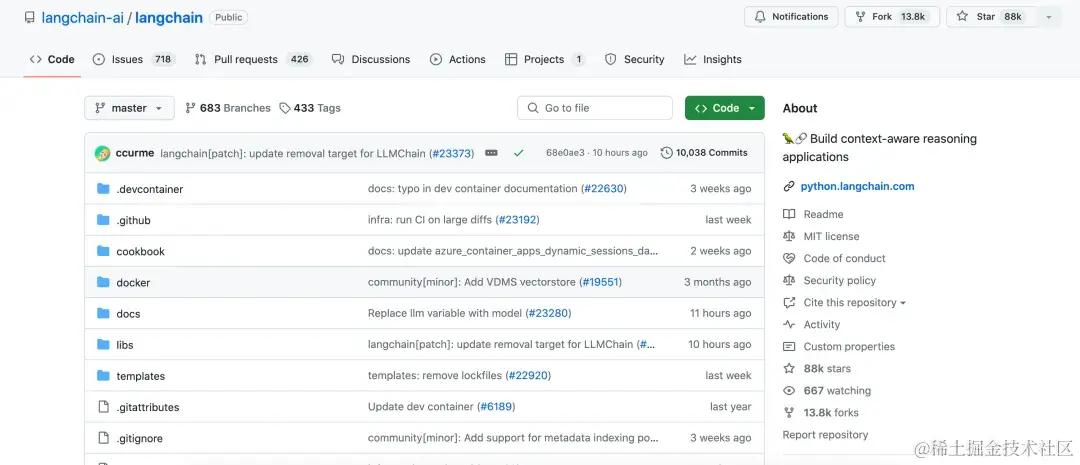This screenshot has height=465, width=1080.
Task: Open the Readme link in About
Action: point(823,214)
